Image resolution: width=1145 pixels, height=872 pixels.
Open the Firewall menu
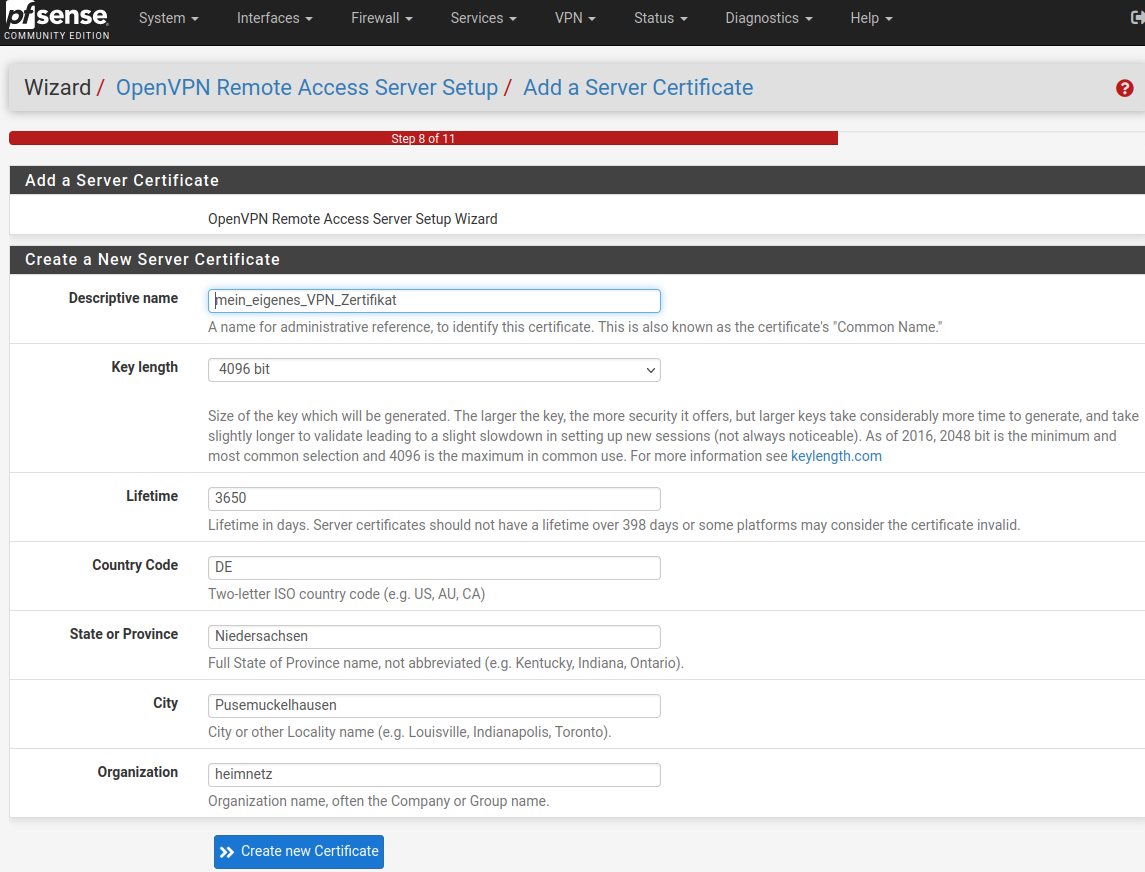tap(382, 18)
